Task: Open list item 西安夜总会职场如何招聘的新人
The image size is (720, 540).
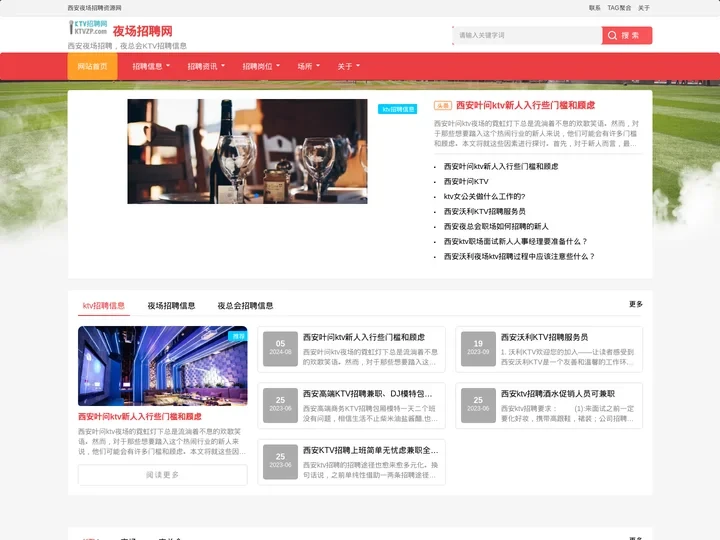Action: pyautogui.click(x=496, y=226)
